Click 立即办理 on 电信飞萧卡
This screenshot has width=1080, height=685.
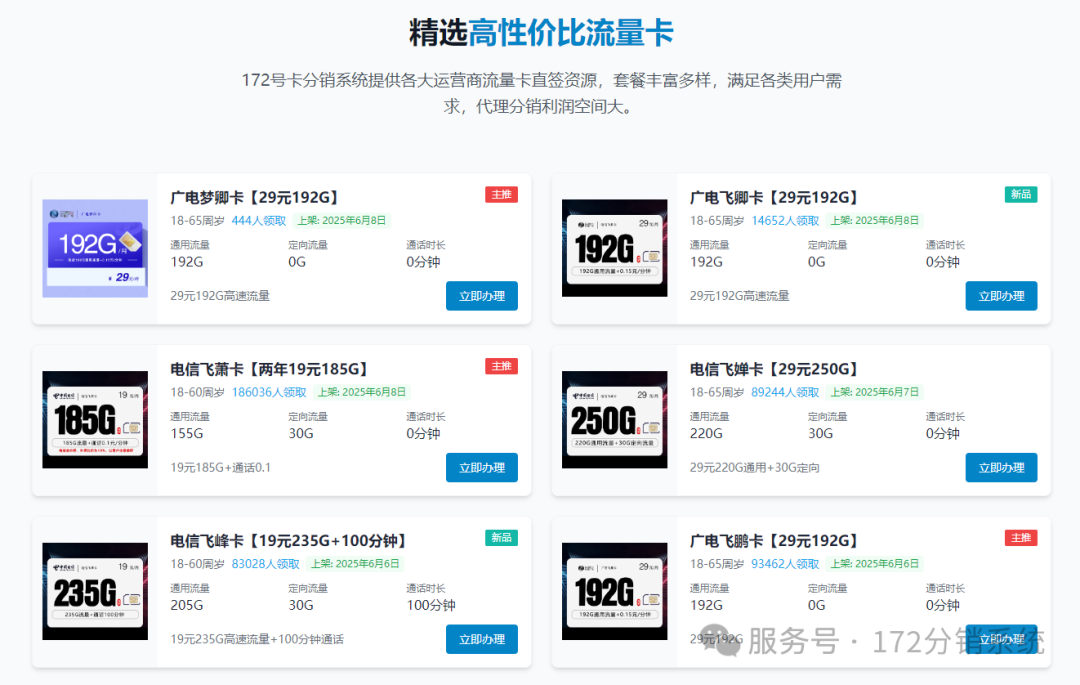click(x=481, y=467)
